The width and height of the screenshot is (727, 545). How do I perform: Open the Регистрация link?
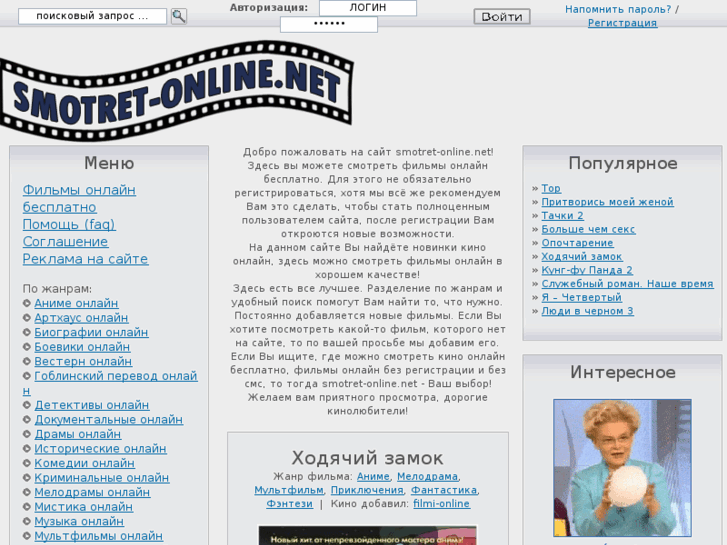coord(622,23)
